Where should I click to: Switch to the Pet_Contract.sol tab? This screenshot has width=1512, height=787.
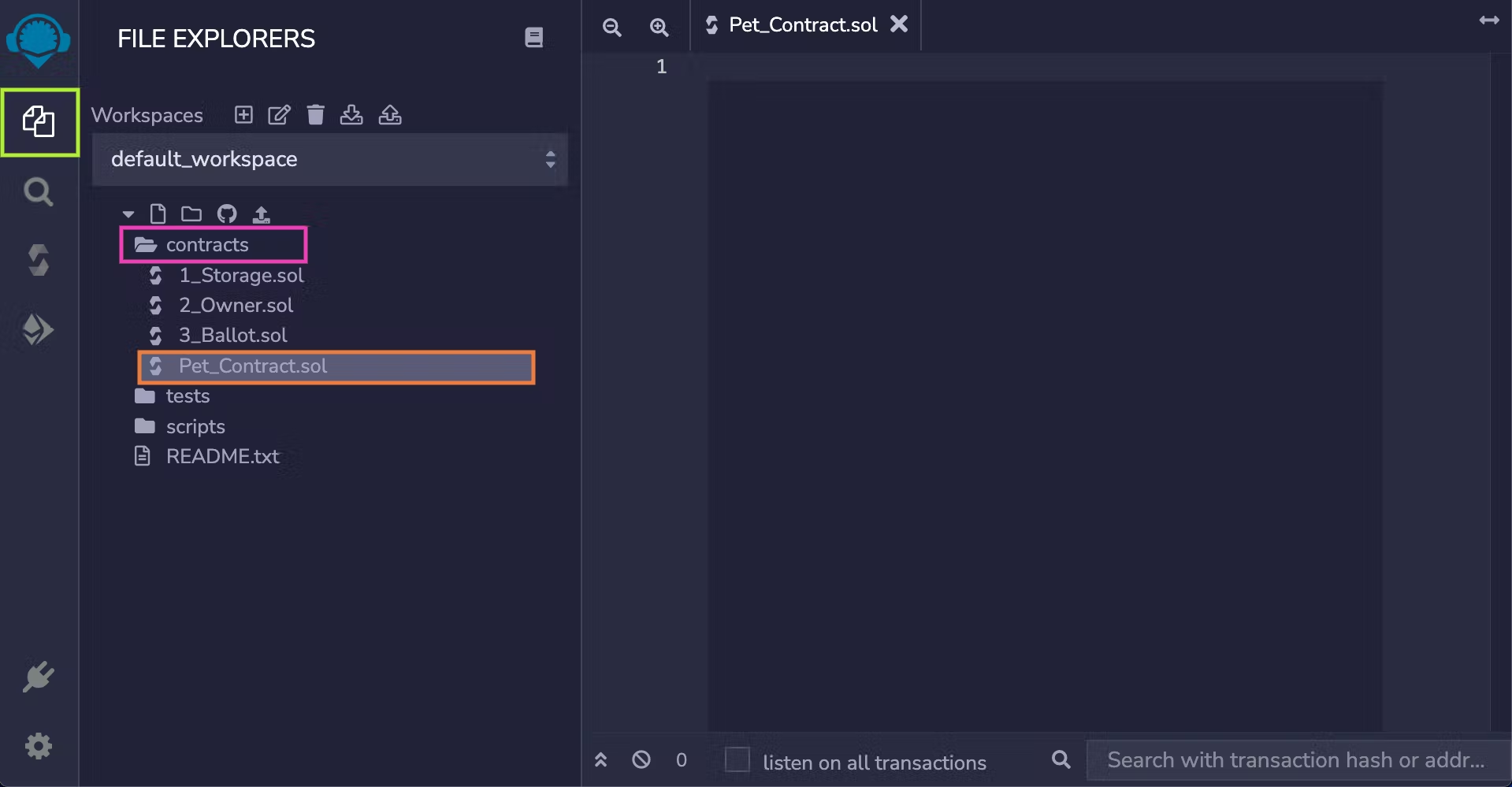pos(802,25)
